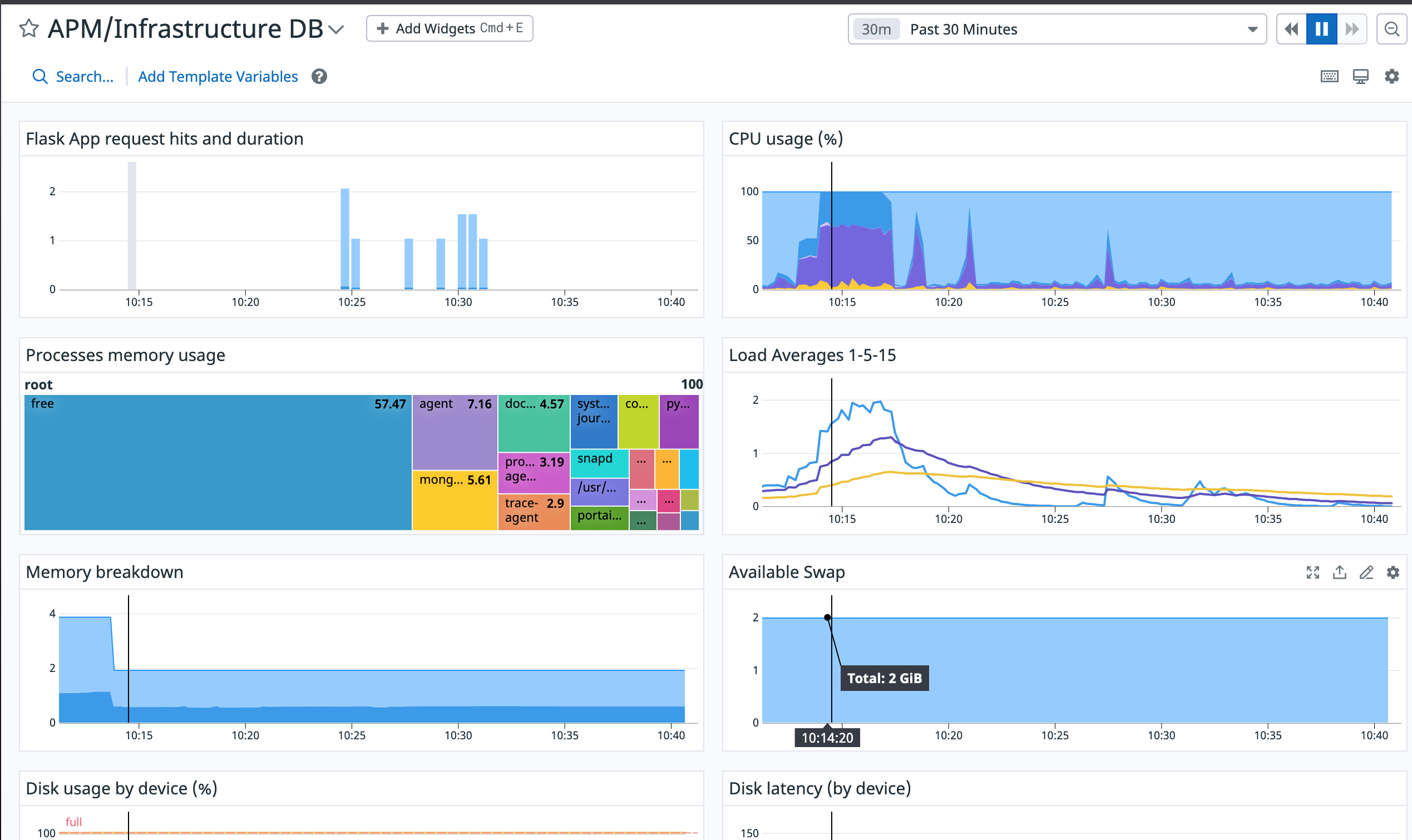The image size is (1412, 840).
Task: Export the Available Swap widget
Action: click(x=1340, y=572)
